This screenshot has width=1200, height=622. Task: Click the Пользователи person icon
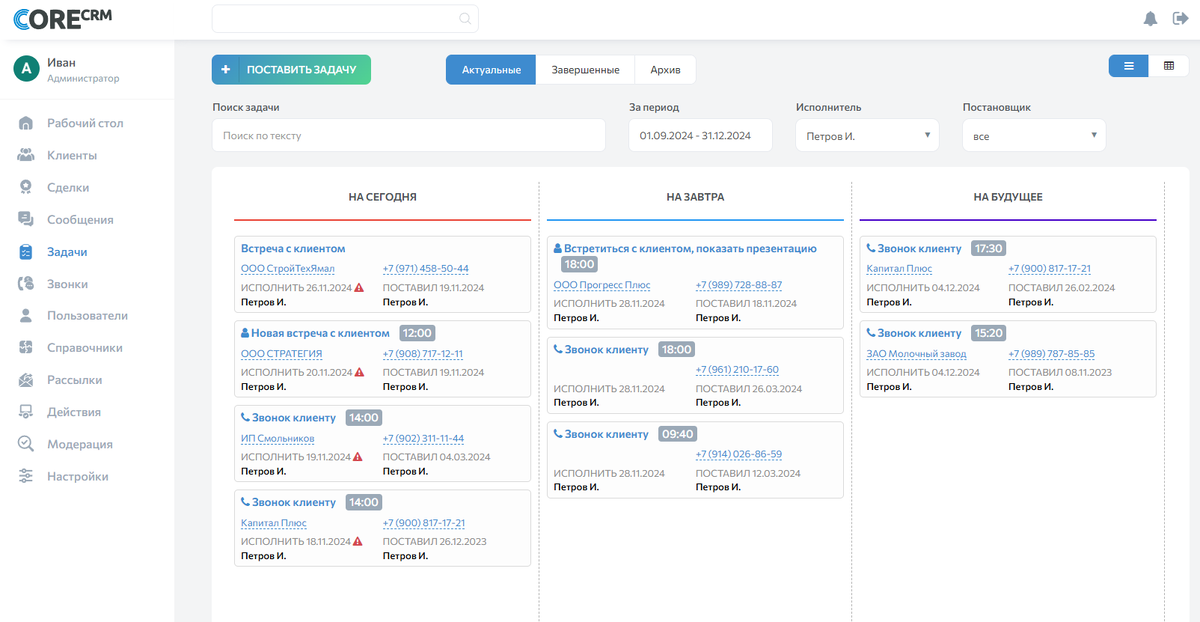(27, 316)
